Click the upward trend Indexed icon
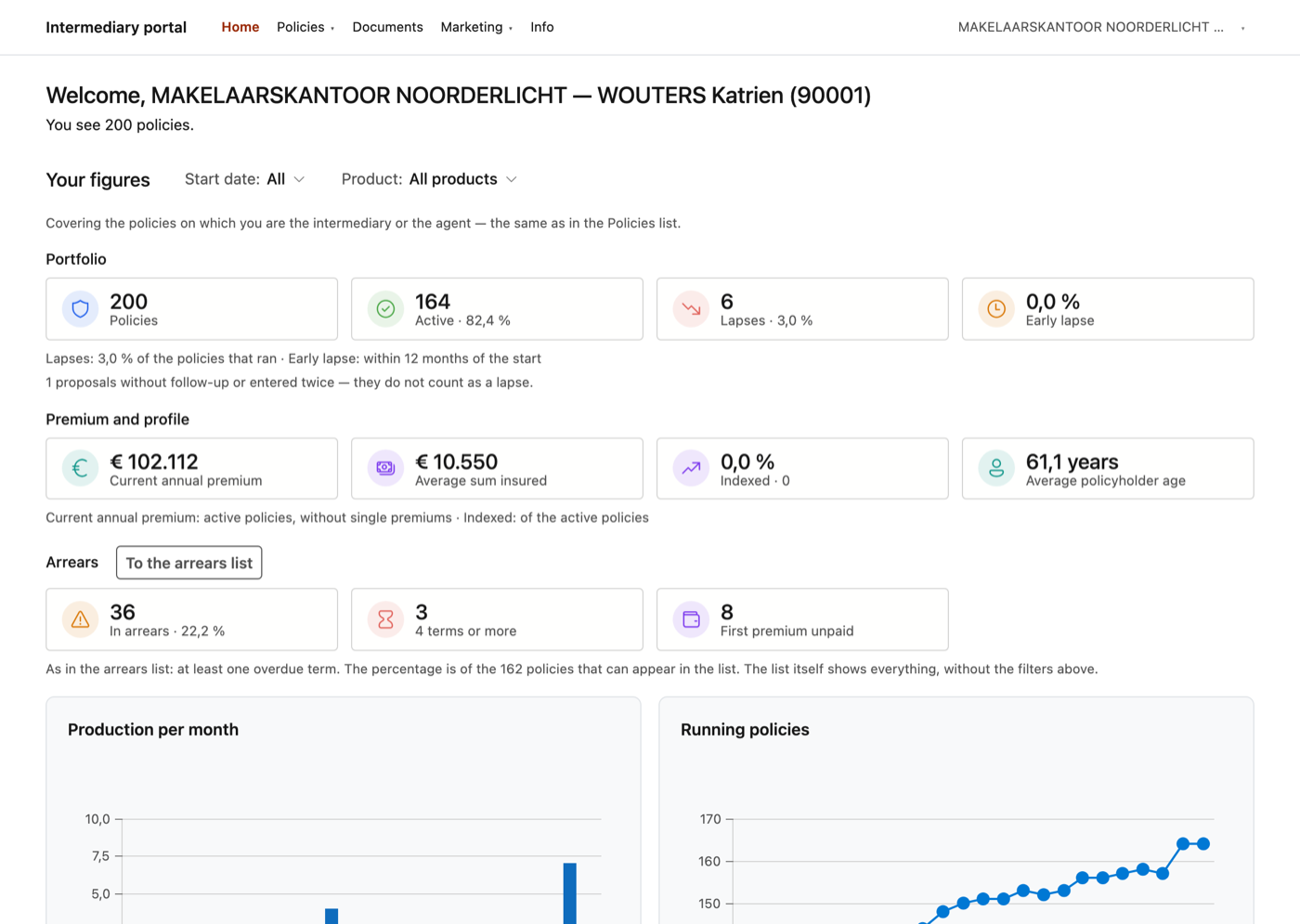This screenshot has width=1300, height=924. coord(692,469)
